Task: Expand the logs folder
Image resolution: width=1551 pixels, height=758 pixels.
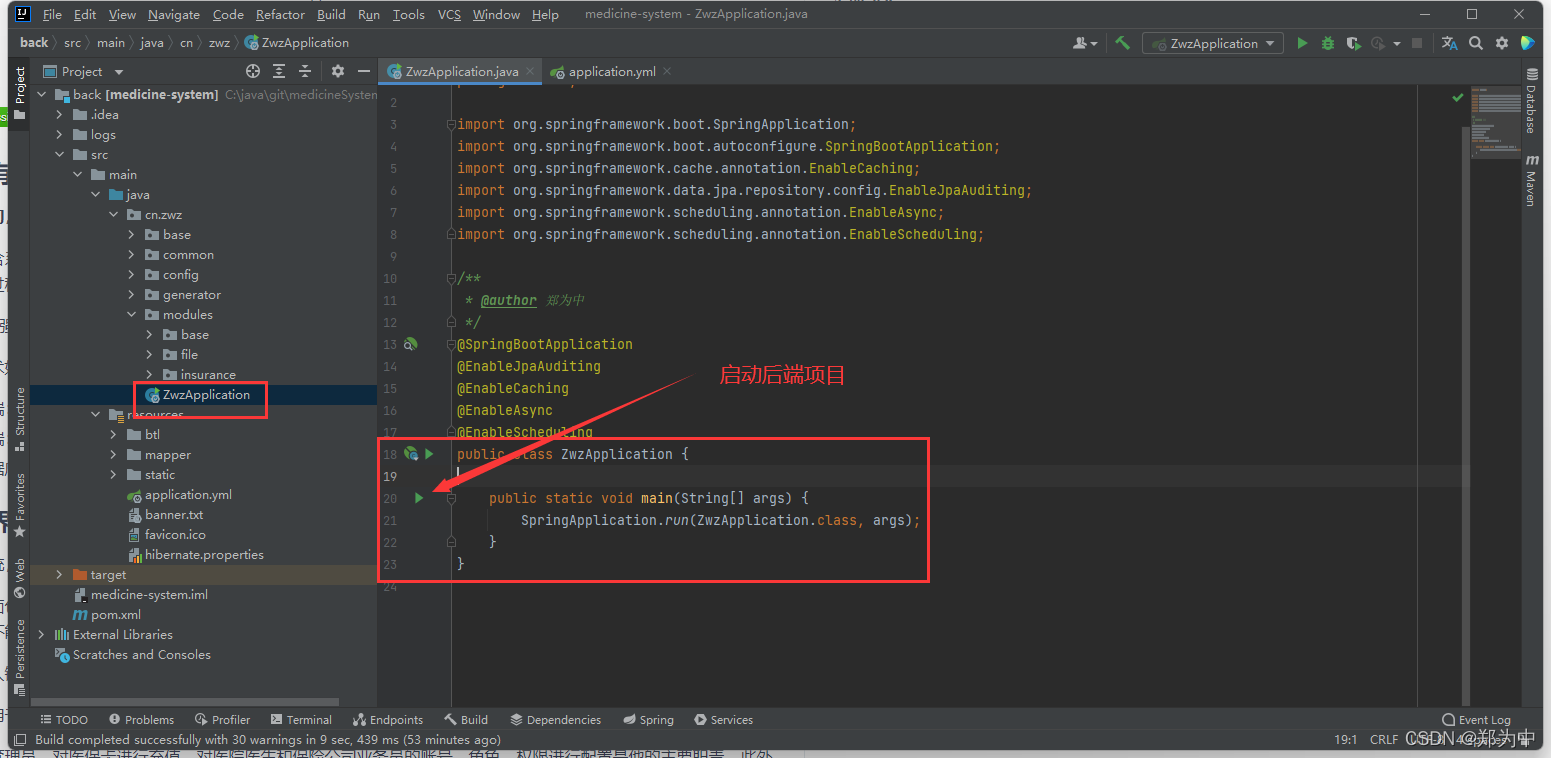Action: click(x=59, y=135)
